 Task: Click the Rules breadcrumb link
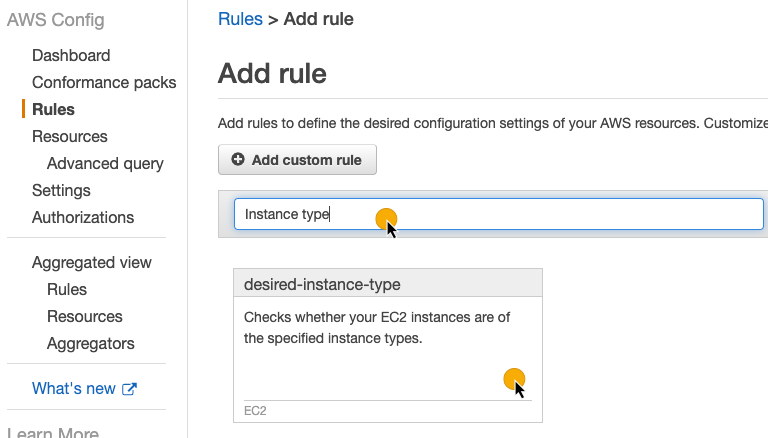240,19
